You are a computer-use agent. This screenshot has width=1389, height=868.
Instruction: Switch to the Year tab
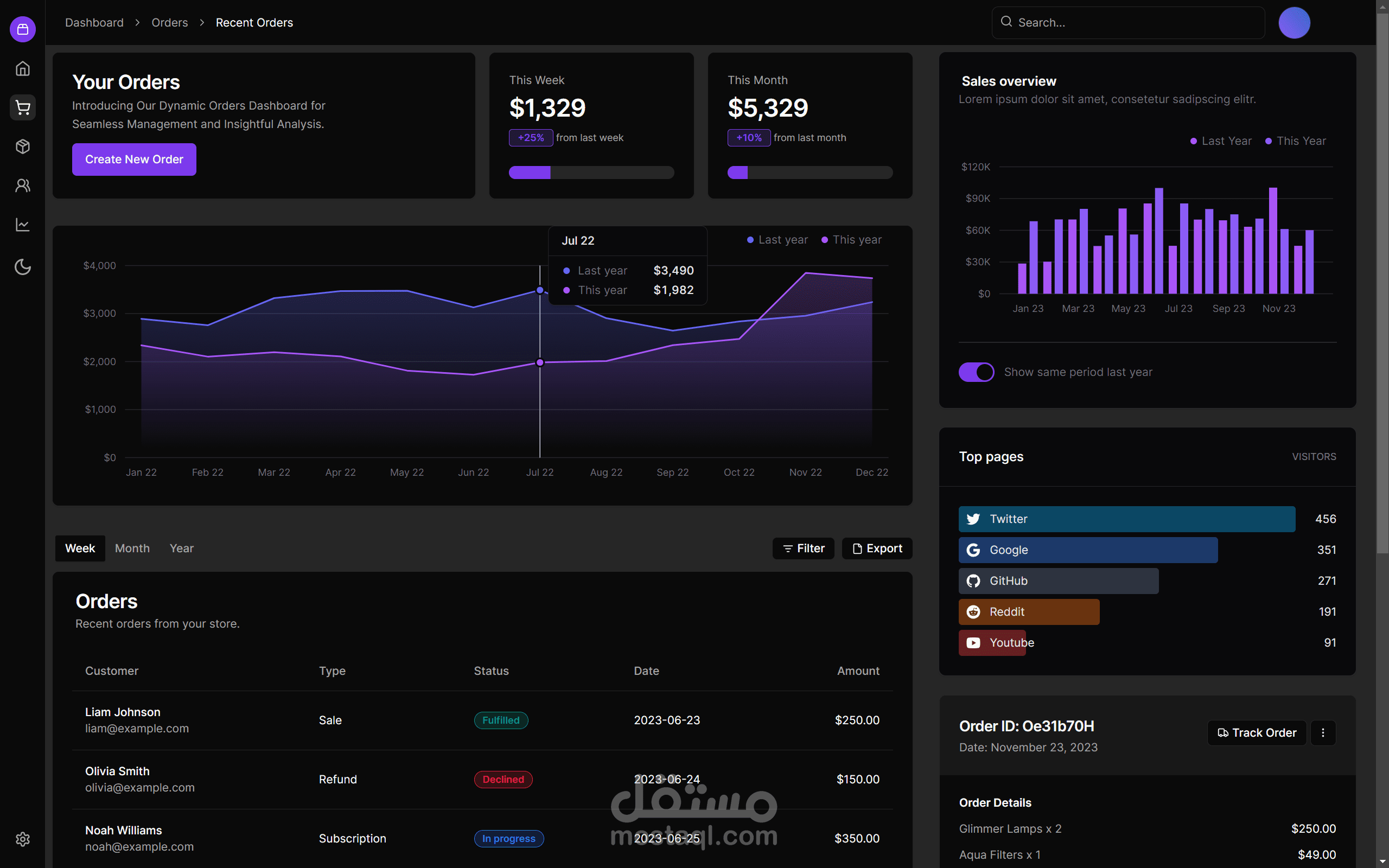pos(181,548)
